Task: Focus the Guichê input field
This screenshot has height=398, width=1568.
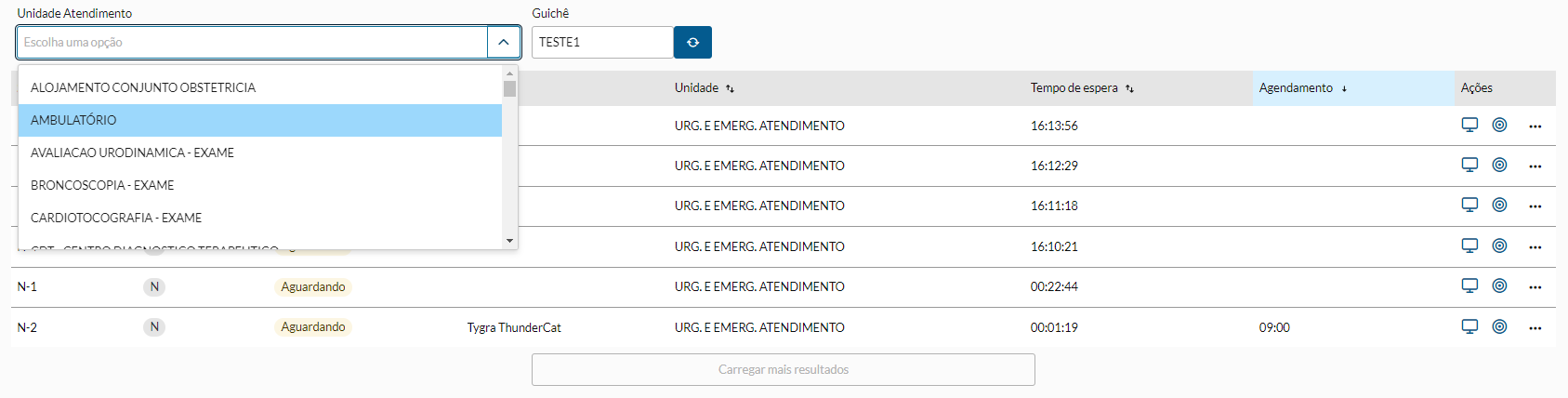Action: (x=601, y=43)
